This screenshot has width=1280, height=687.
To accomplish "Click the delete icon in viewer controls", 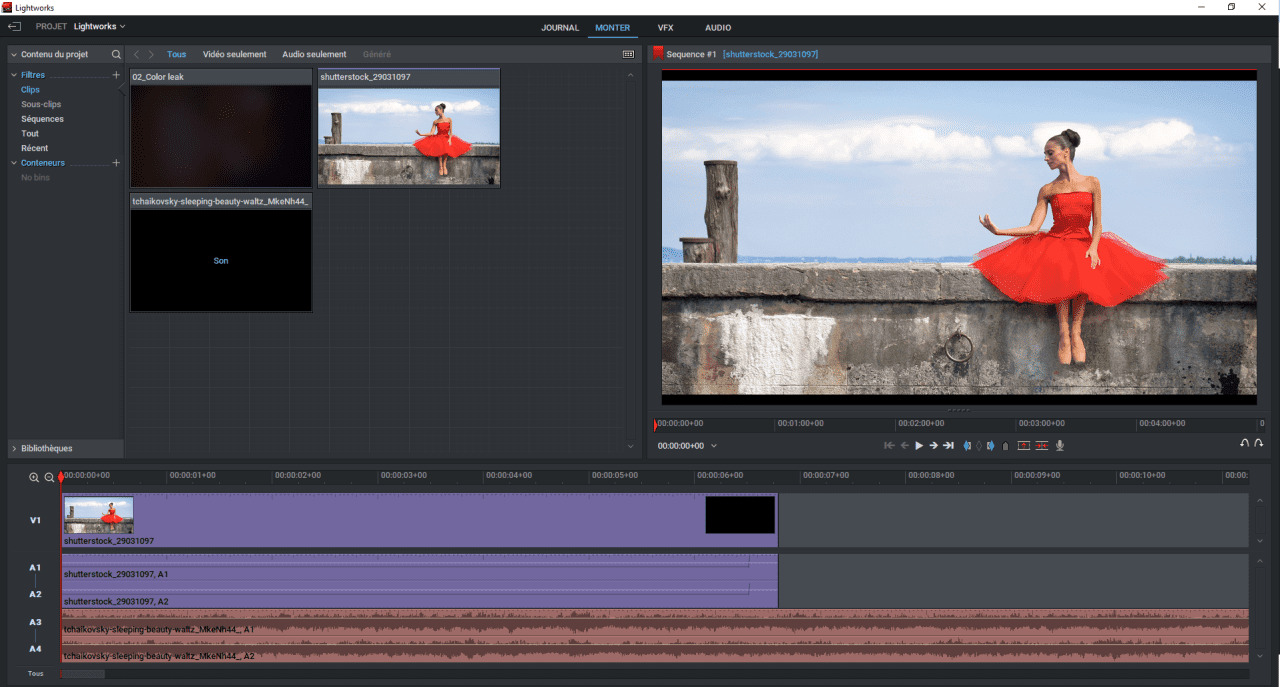I will (1005, 446).
